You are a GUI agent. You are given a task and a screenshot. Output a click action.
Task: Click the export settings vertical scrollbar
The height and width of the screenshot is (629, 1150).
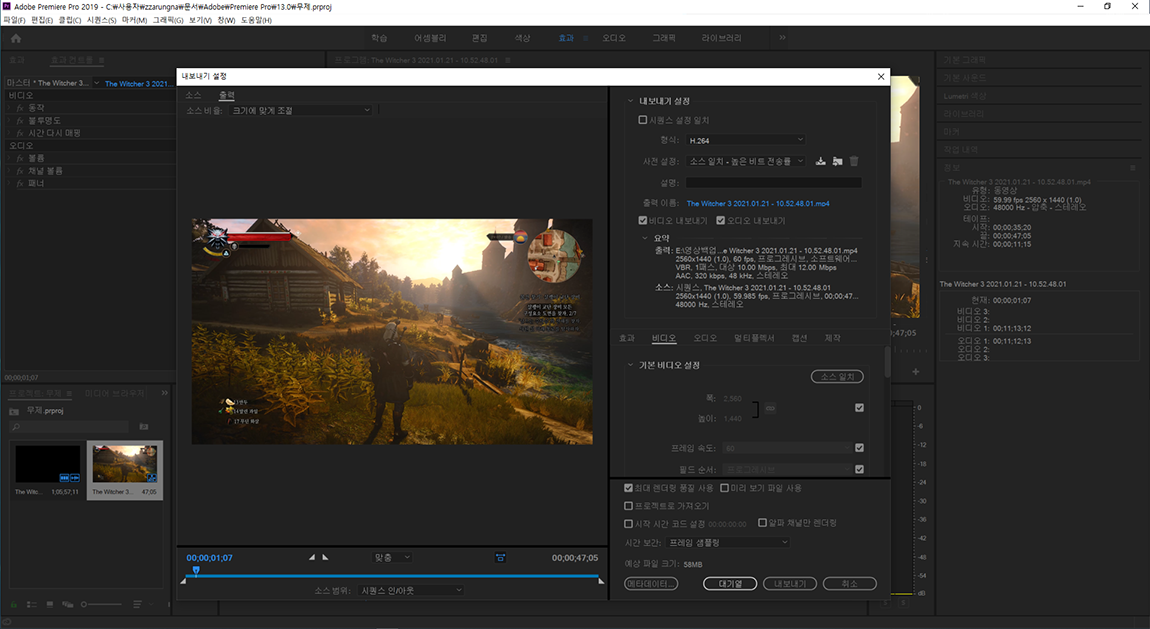[x=887, y=362]
